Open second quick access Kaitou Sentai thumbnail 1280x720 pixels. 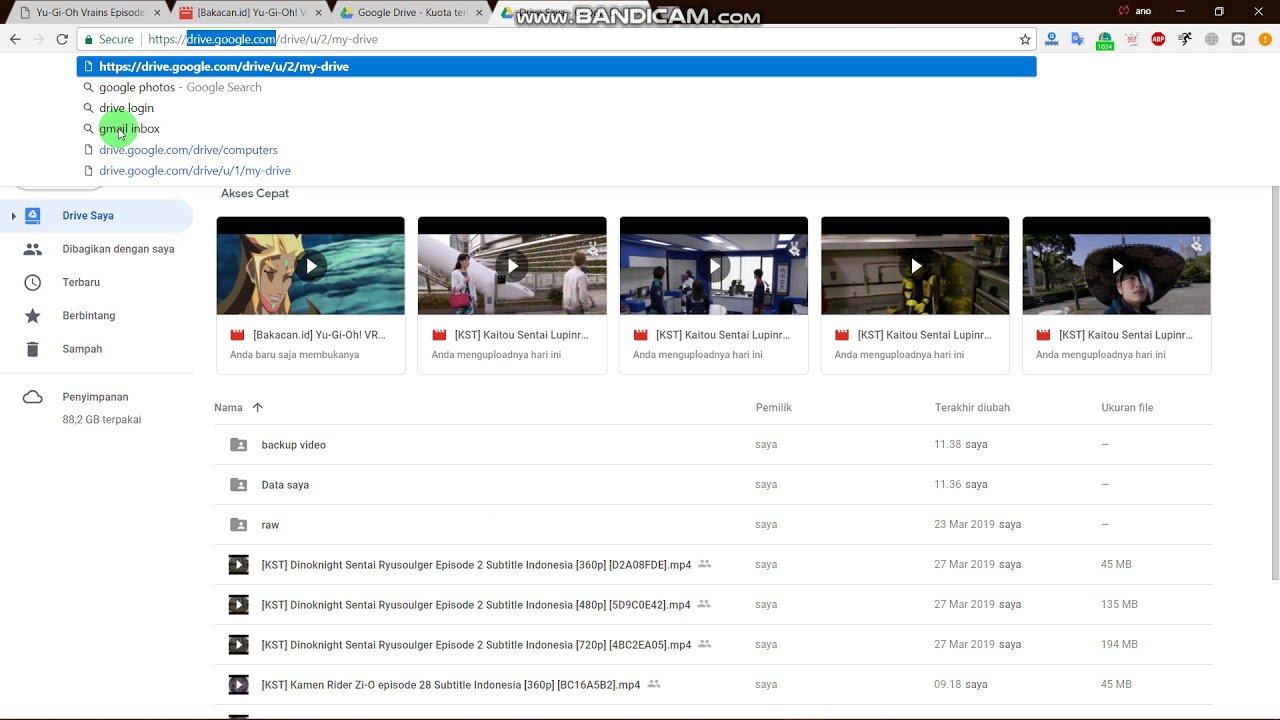[x=512, y=266]
